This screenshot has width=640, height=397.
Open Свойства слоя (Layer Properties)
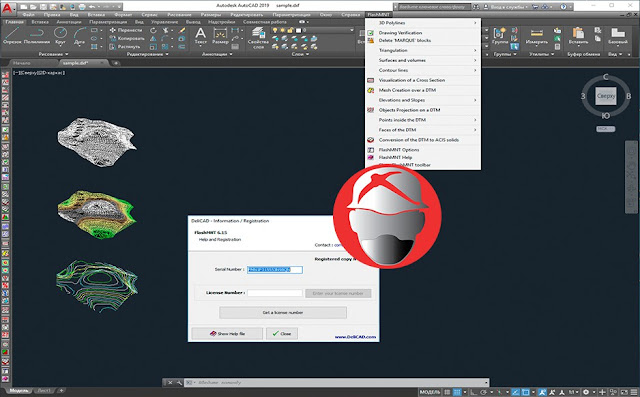point(258,38)
